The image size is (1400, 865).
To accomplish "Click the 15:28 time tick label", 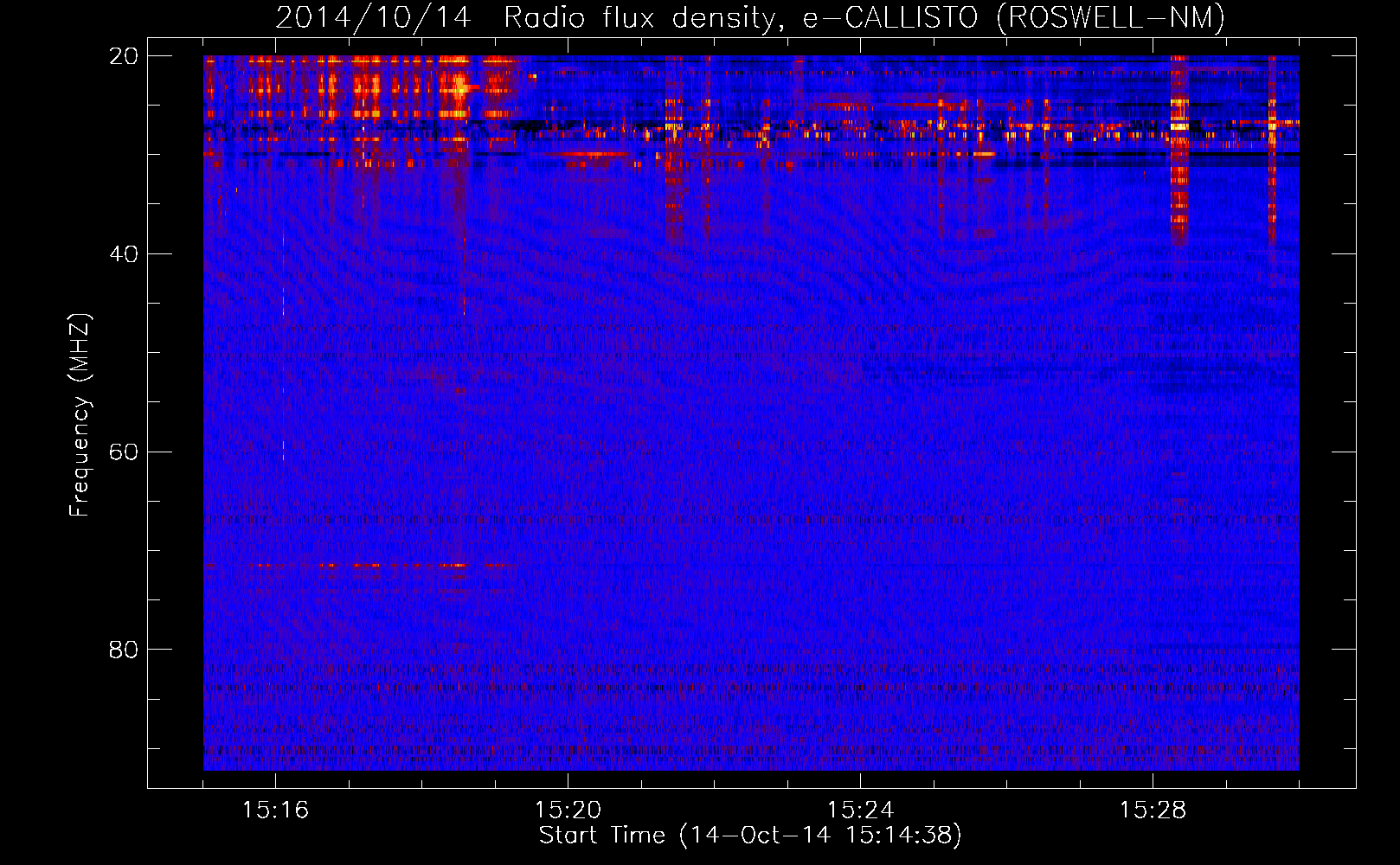I will pos(1153,810).
